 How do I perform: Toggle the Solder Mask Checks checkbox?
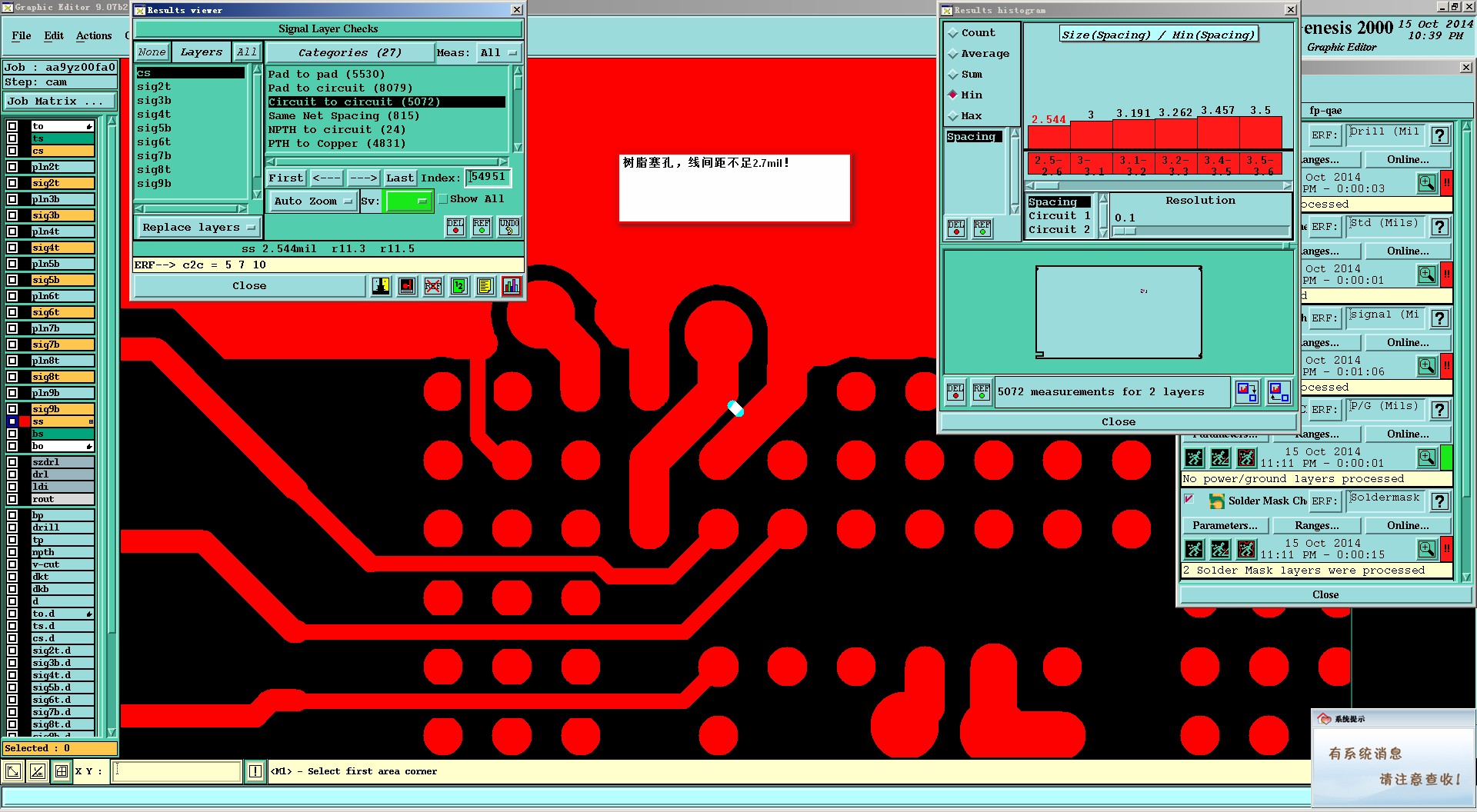(x=1189, y=500)
